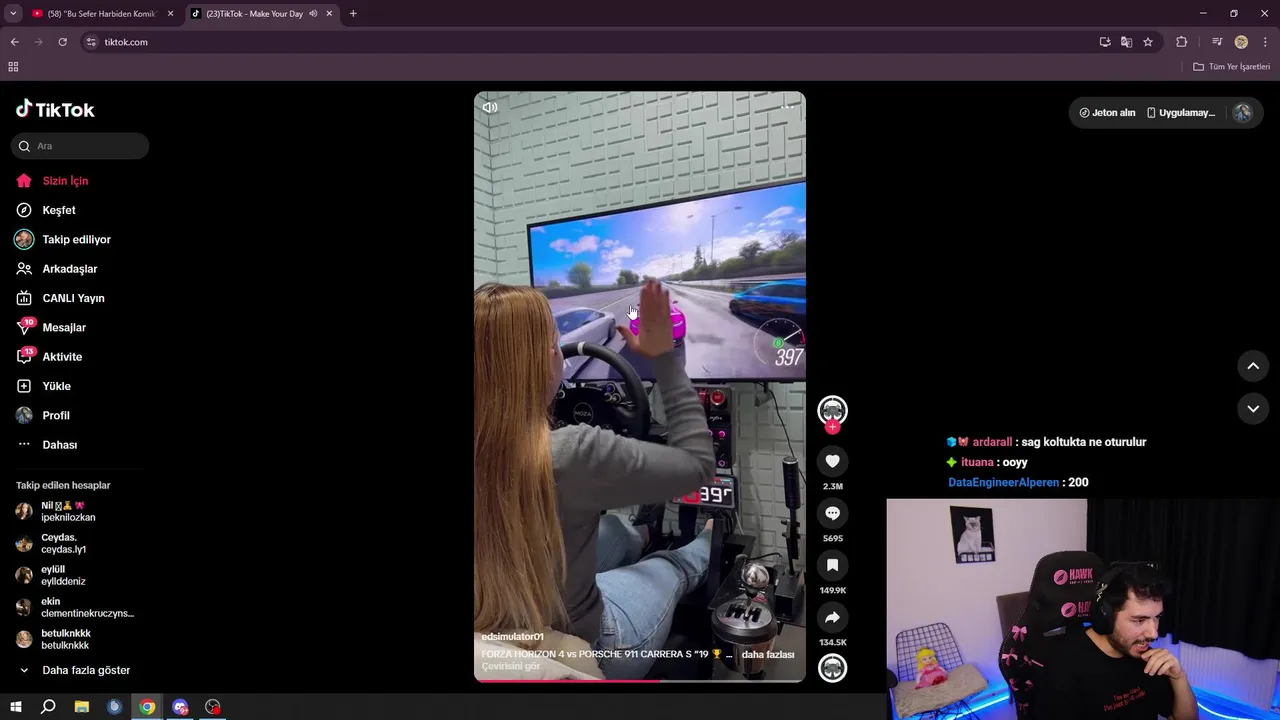This screenshot has width=1280, height=720.
Task: Open the three-dot menu on the video
Action: coord(788,107)
